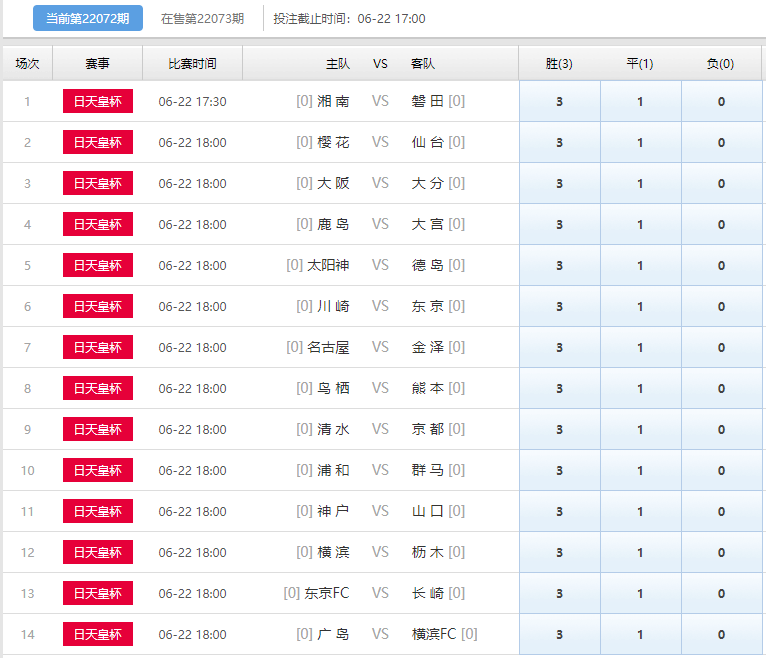Select 胜 3 for 湘南 vs 磐田

point(560,102)
